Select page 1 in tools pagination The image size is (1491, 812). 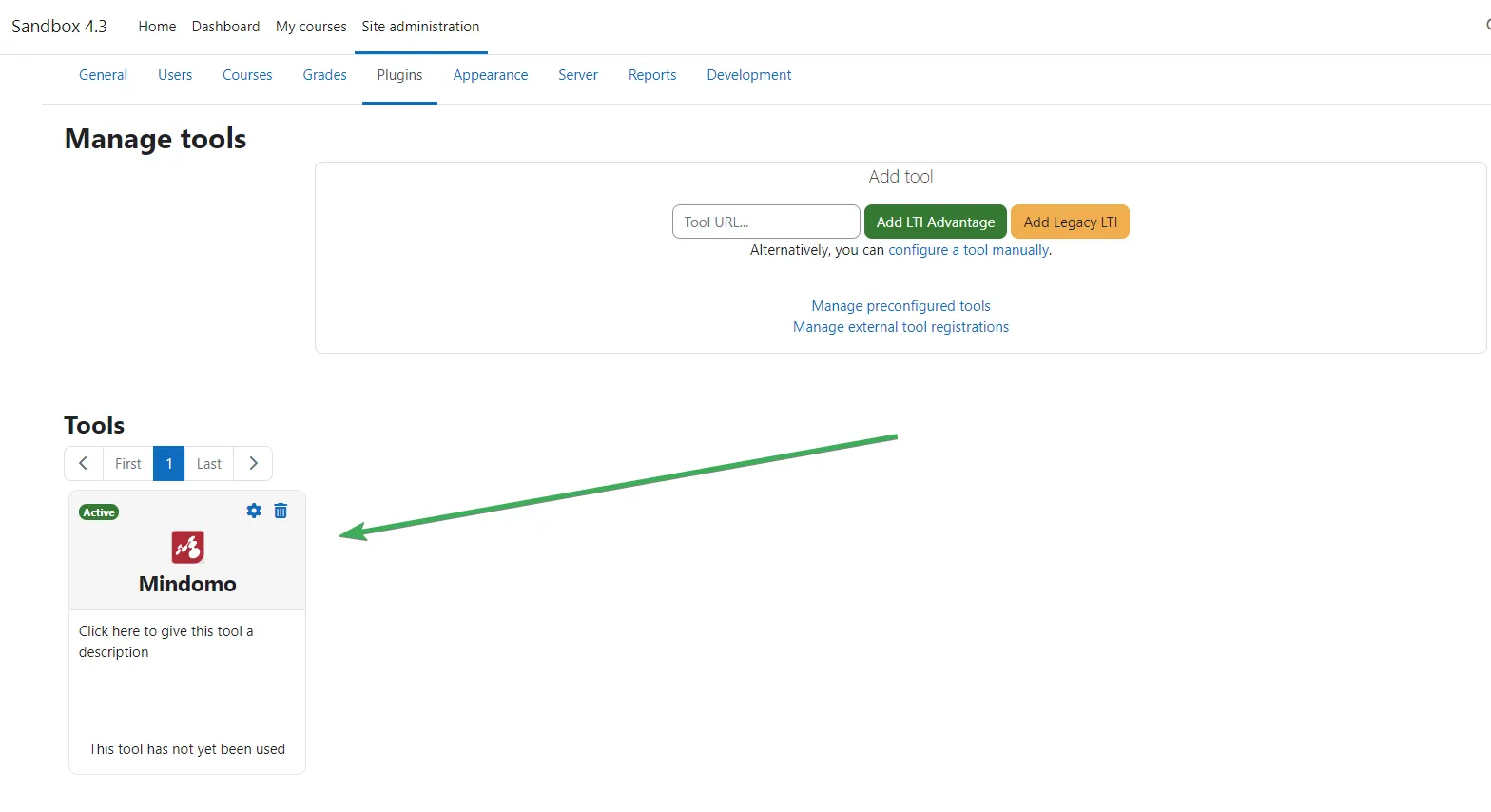click(x=169, y=464)
